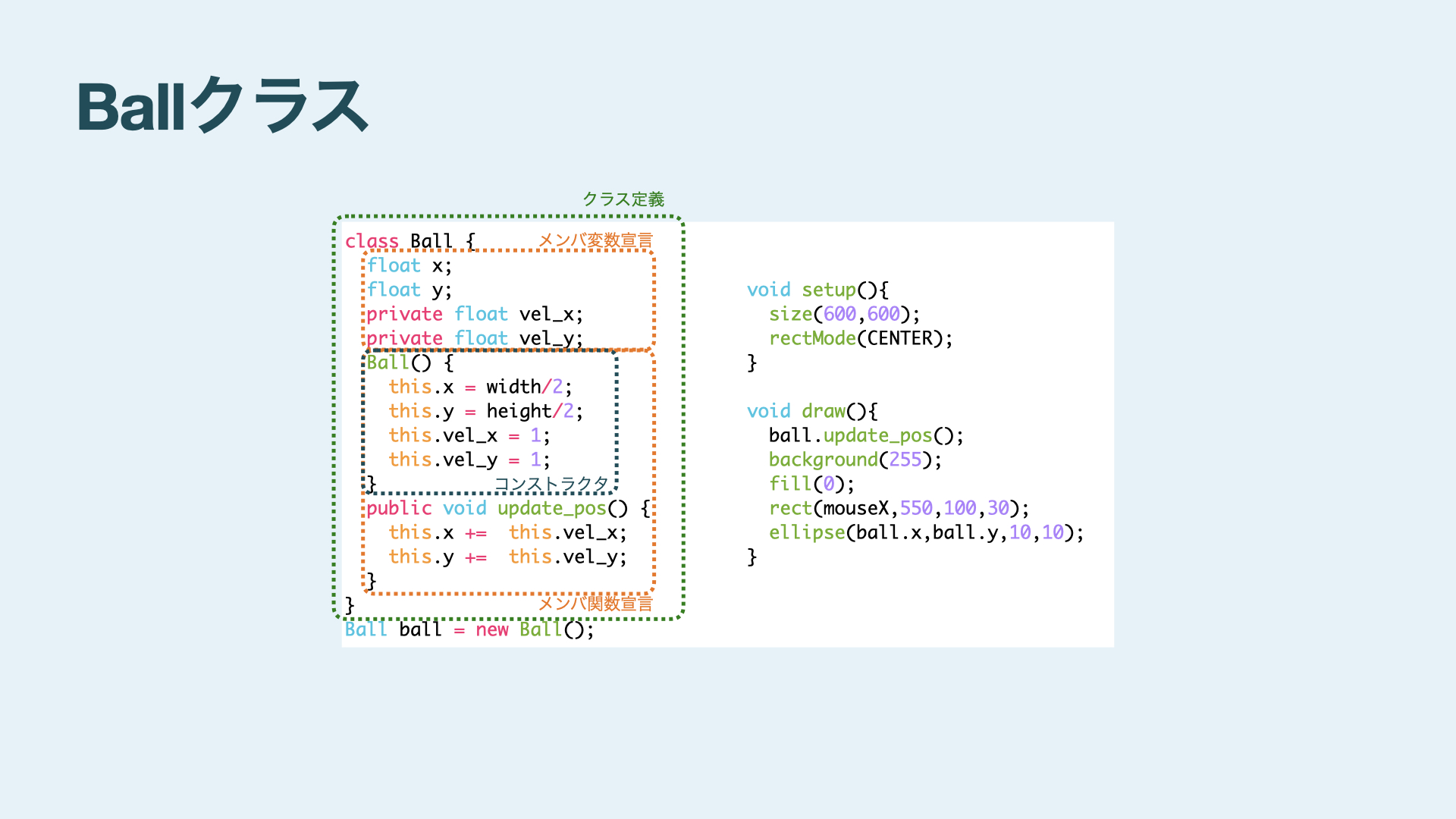
Task: Click the 'class Ball {' code line
Action: [x=410, y=241]
